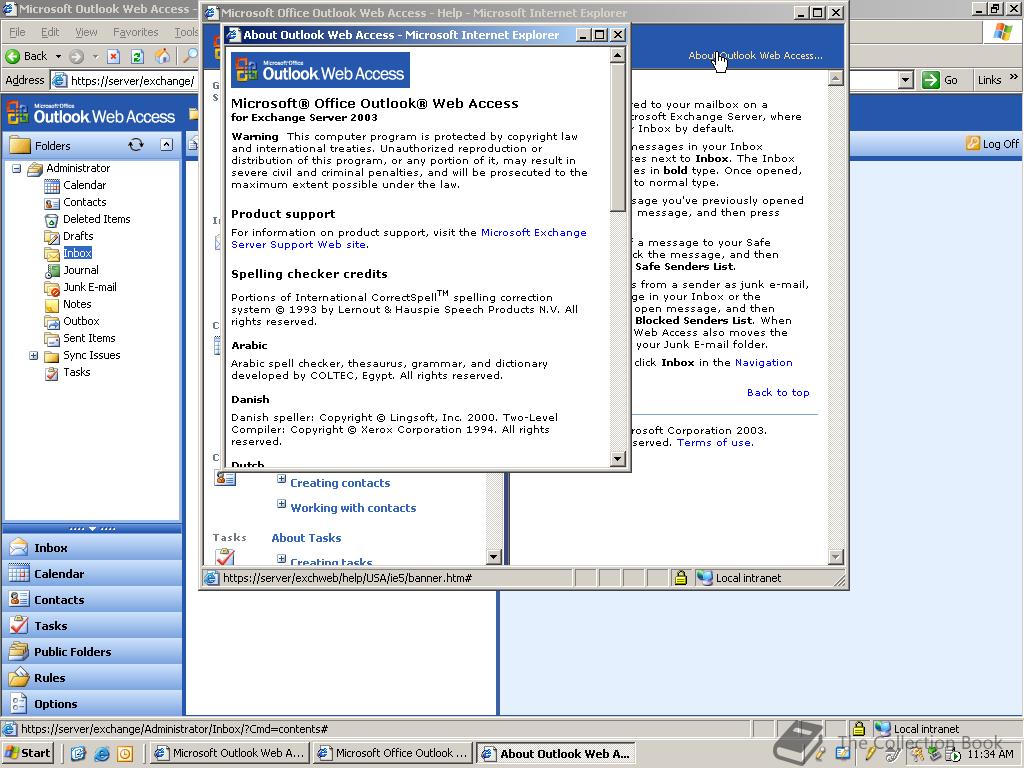Collapse the Administrator mailbox tree
Image resolution: width=1024 pixels, height=768 pixels.
tap(16, 168)
